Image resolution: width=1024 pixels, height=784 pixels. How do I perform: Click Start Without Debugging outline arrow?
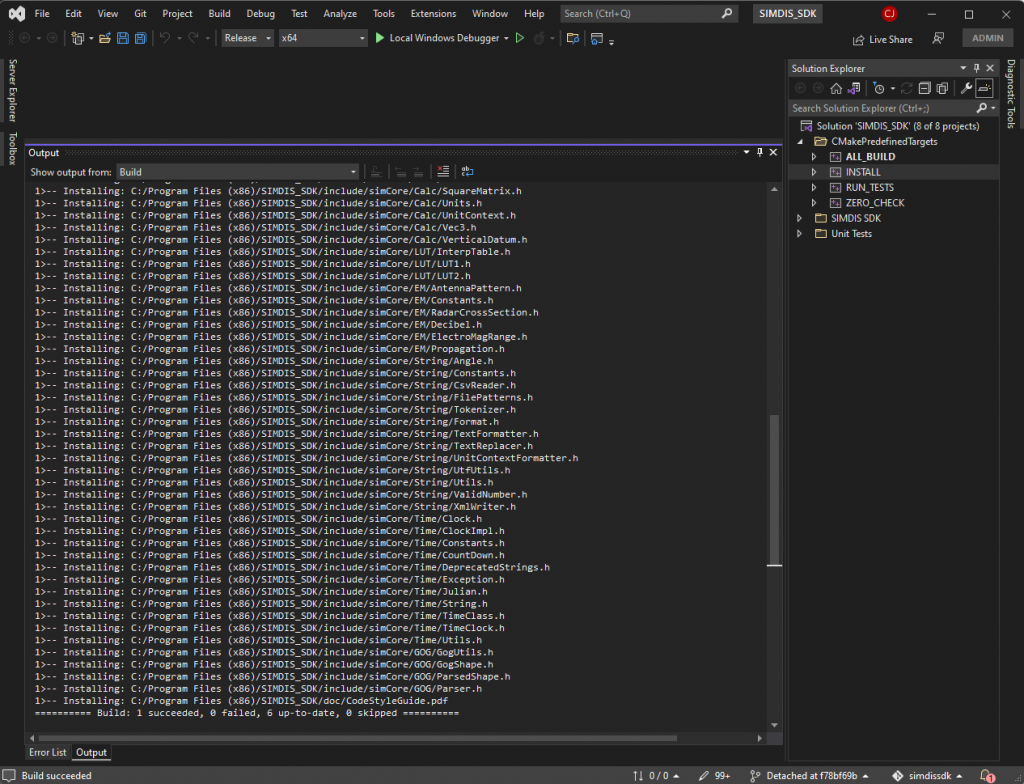tap(520, 38)
